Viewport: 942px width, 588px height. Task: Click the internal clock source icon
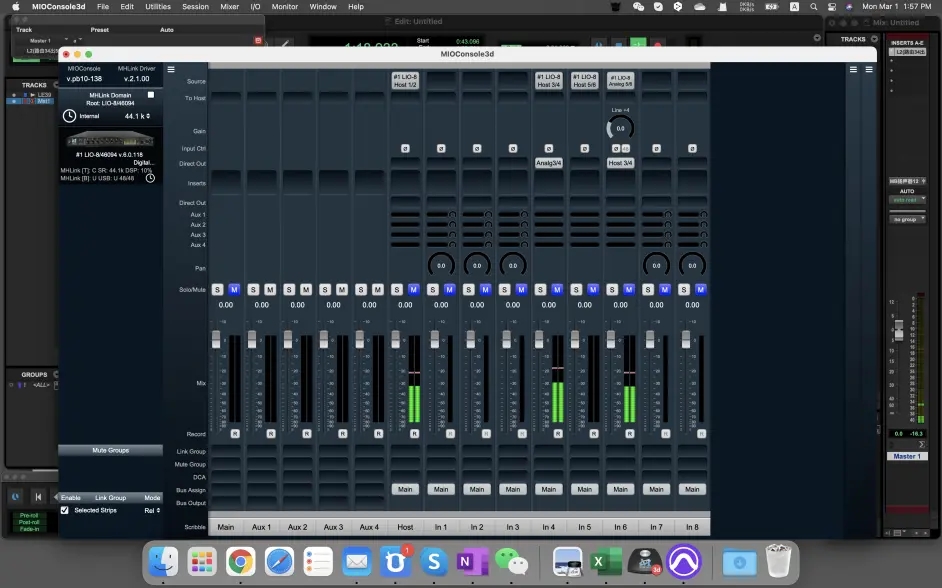[69, 116]
